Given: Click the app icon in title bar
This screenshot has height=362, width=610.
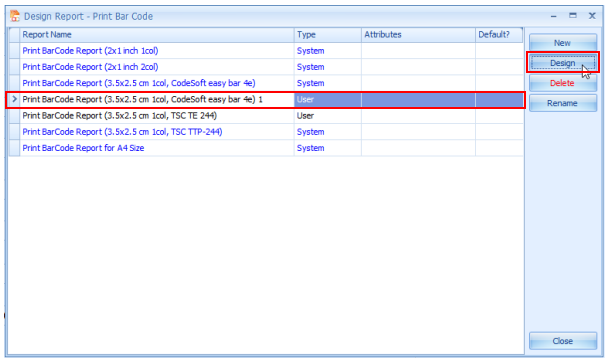Looking at the screenshot, I should tap(15, 16).
